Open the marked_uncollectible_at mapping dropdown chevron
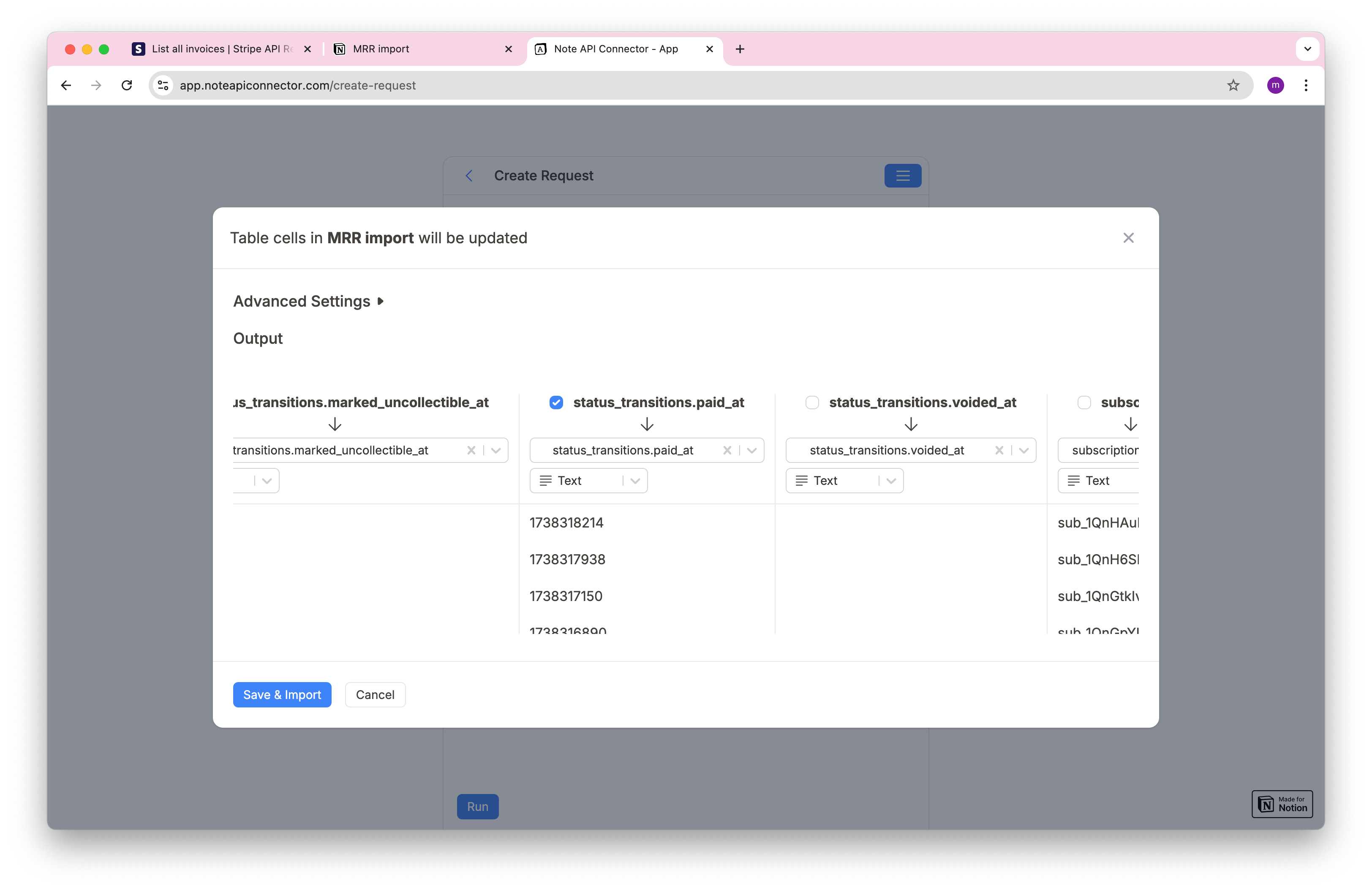 496,450
